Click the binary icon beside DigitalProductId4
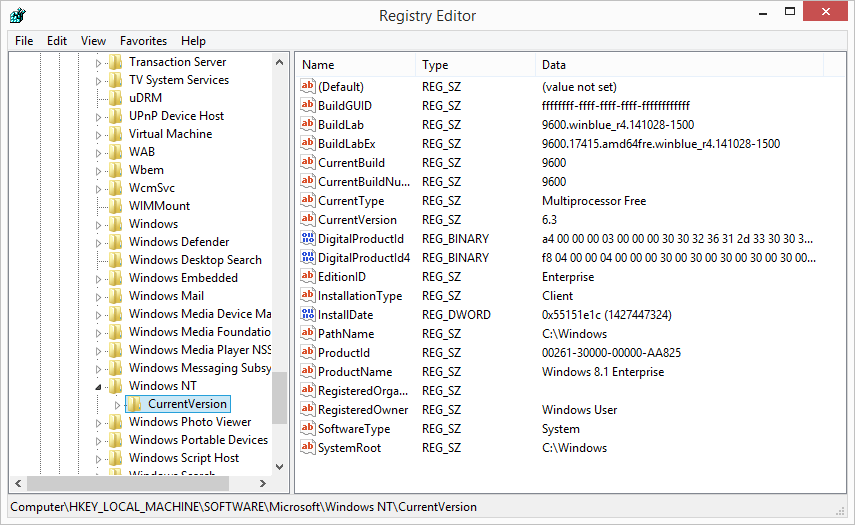The width and height of the screenshot is (855, 525). pos(308,257)
